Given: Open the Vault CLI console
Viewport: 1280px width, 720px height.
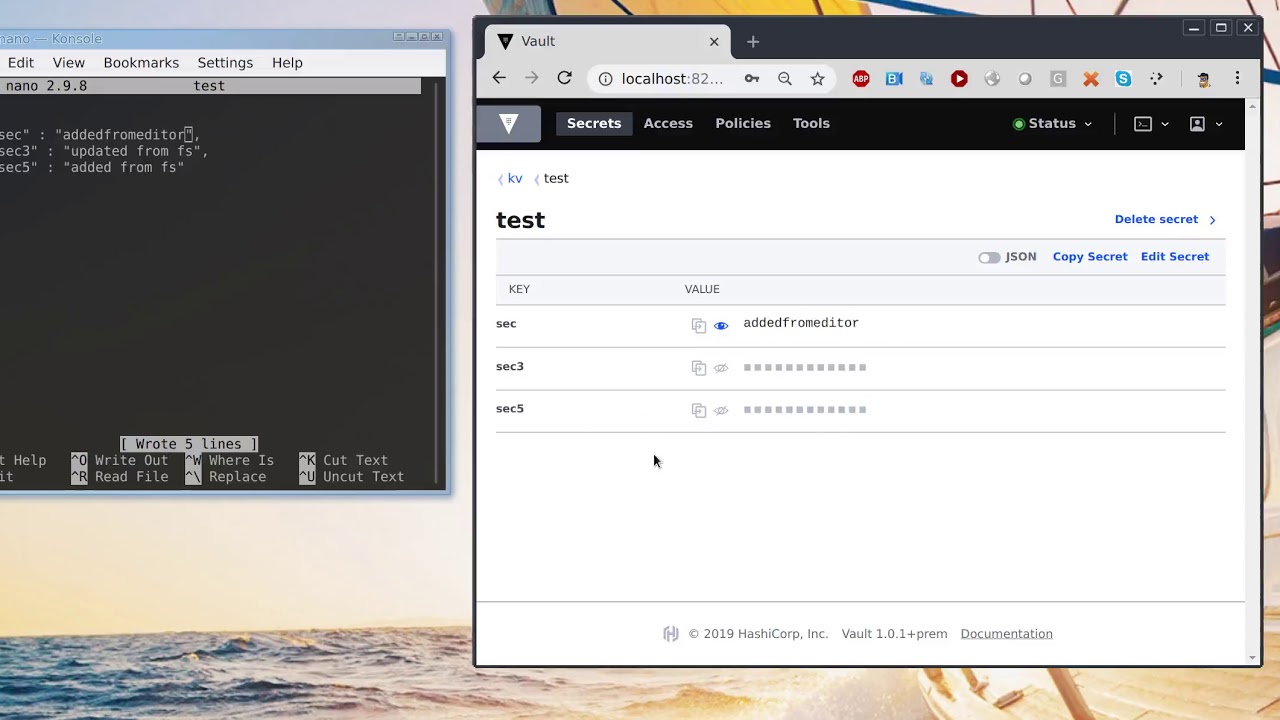Looking at the screenshot, I should tap(1142, 123).
